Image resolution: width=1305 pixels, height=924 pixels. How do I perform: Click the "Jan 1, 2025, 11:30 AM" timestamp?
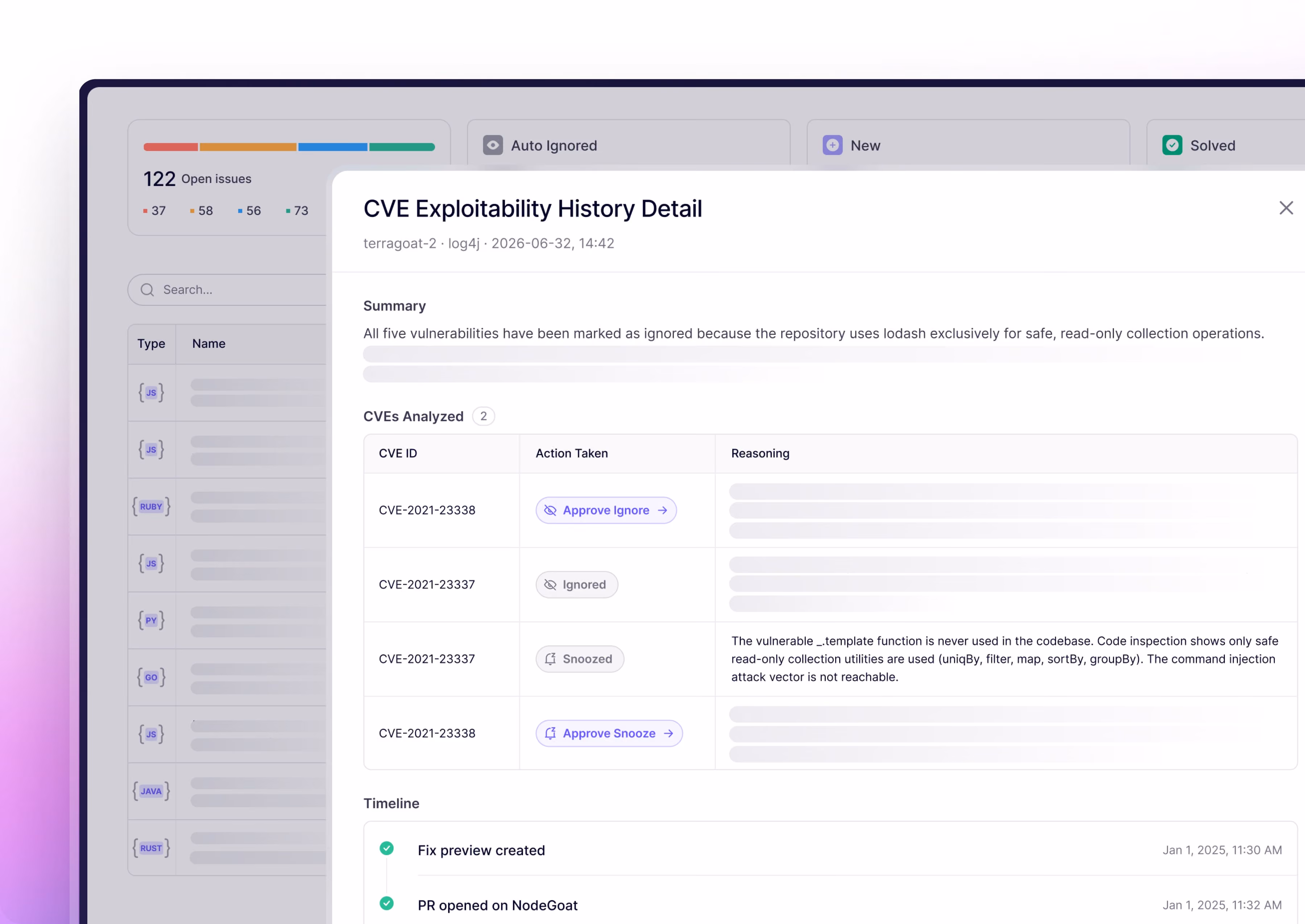pyautogui.click(x=1222, y=850)
